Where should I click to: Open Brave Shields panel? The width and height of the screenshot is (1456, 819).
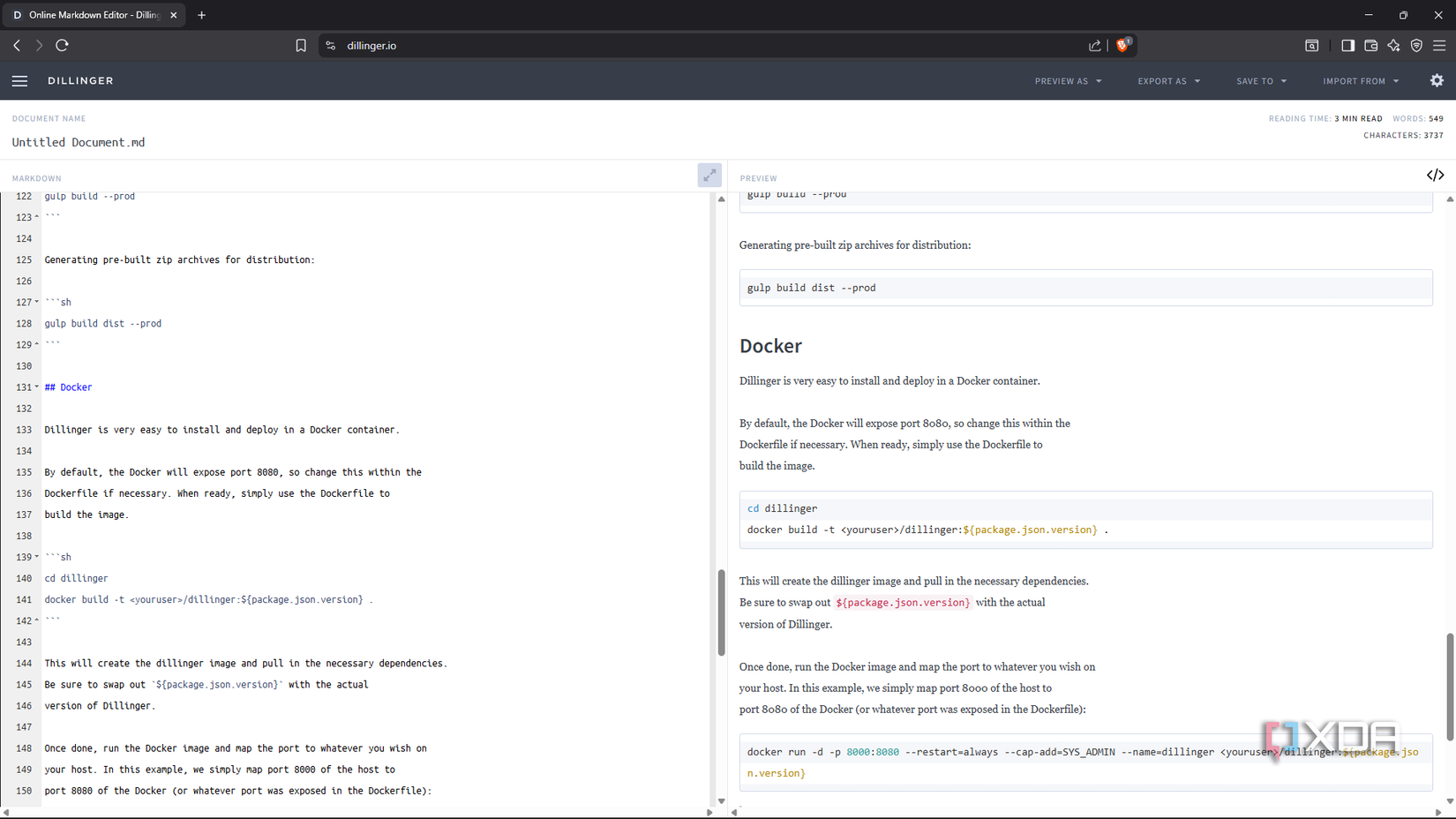[1122, 45]
